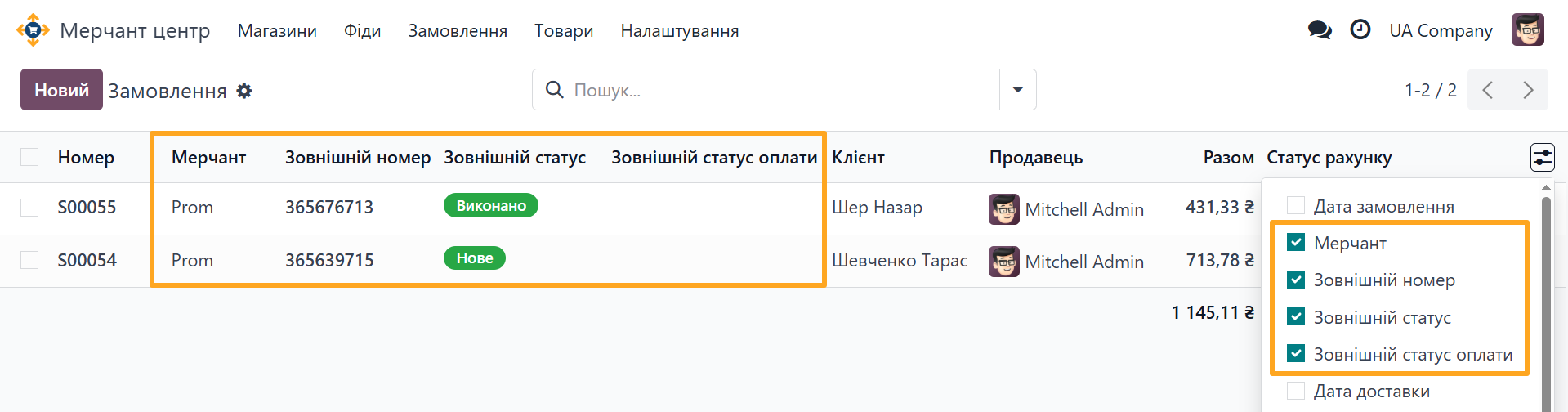Enable the Дата замовлення column checkbox

point(1296,206)
